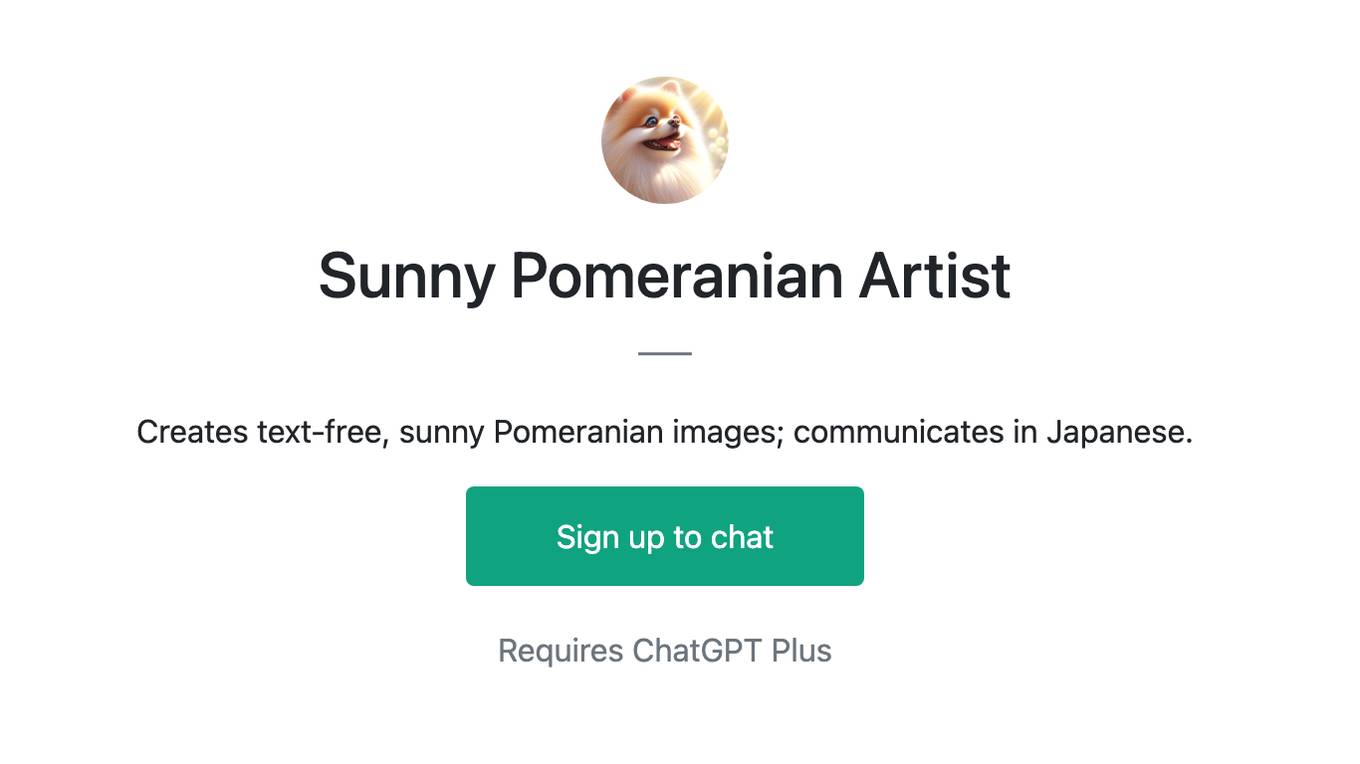Click the Pomeranian dog avatar image
Viewport: 1360px width, 764px height.
point(665,140)
